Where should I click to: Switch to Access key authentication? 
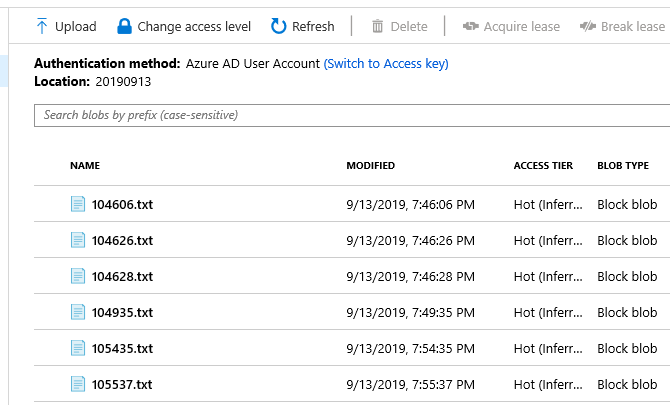(x=386, y=64)
